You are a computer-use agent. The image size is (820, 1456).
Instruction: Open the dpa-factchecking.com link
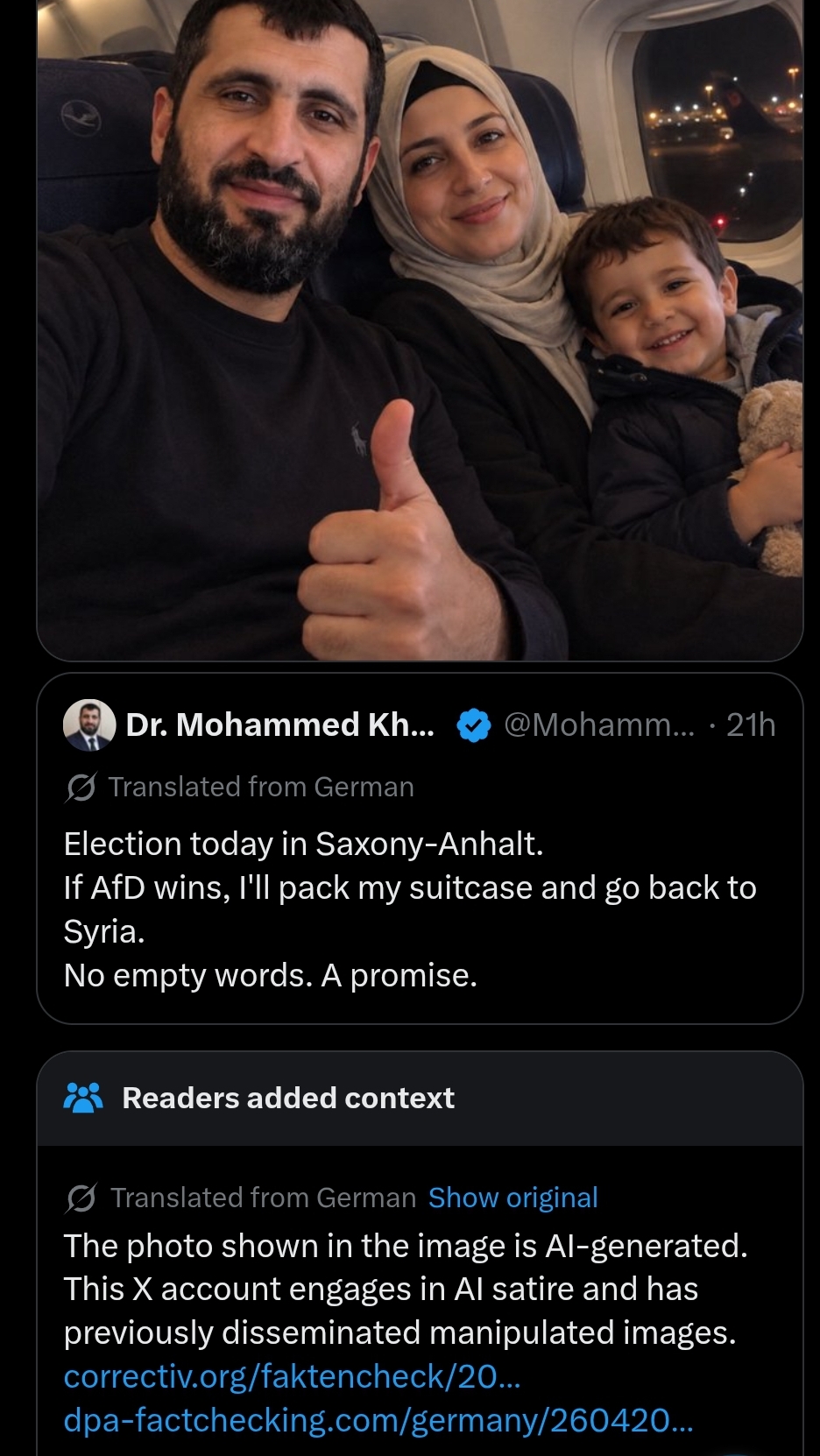pyautogui.click(x=378, y=1420)
